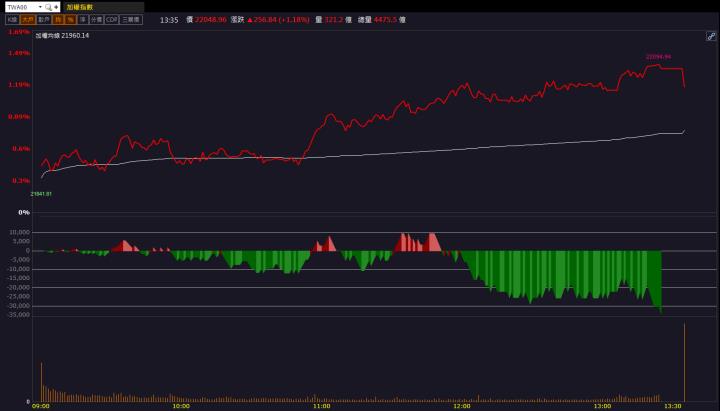Click the toolbar button right after %
This screenshot has height=411, width=720.
[x=82, y=19]
